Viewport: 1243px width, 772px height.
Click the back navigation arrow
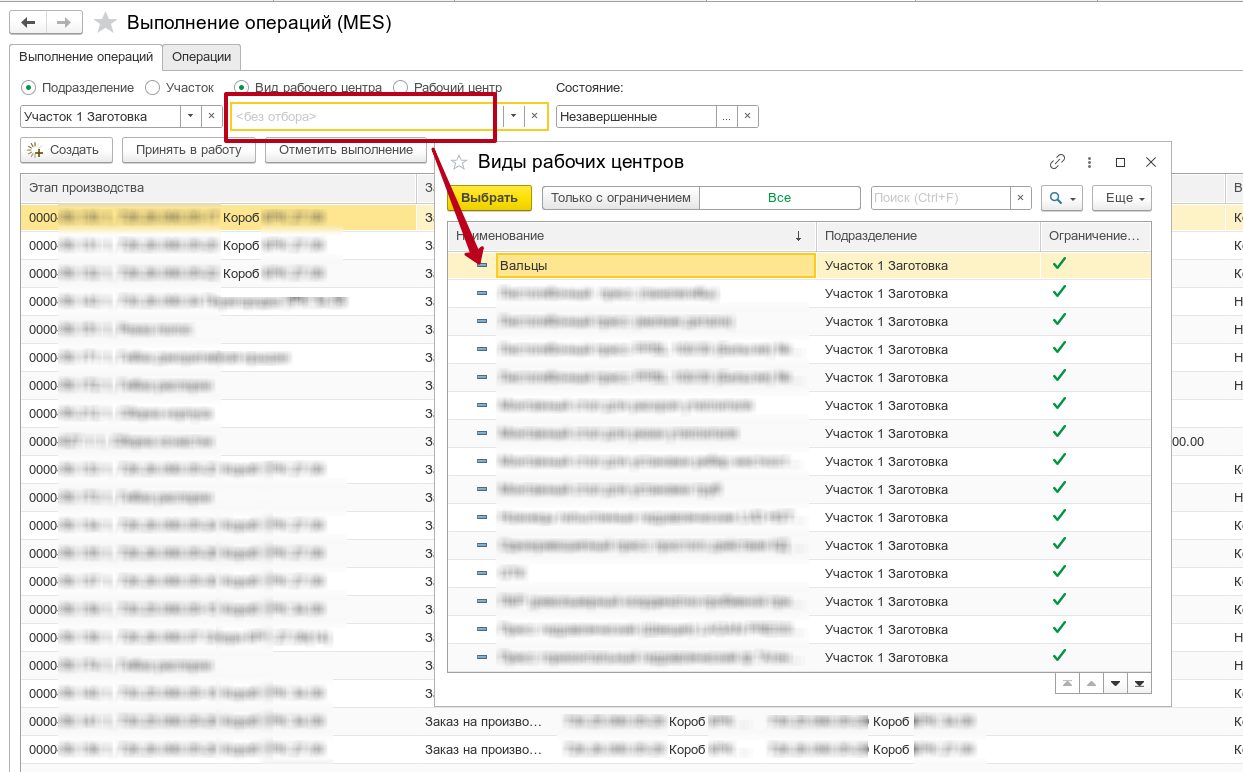click(x=28, y=22)
